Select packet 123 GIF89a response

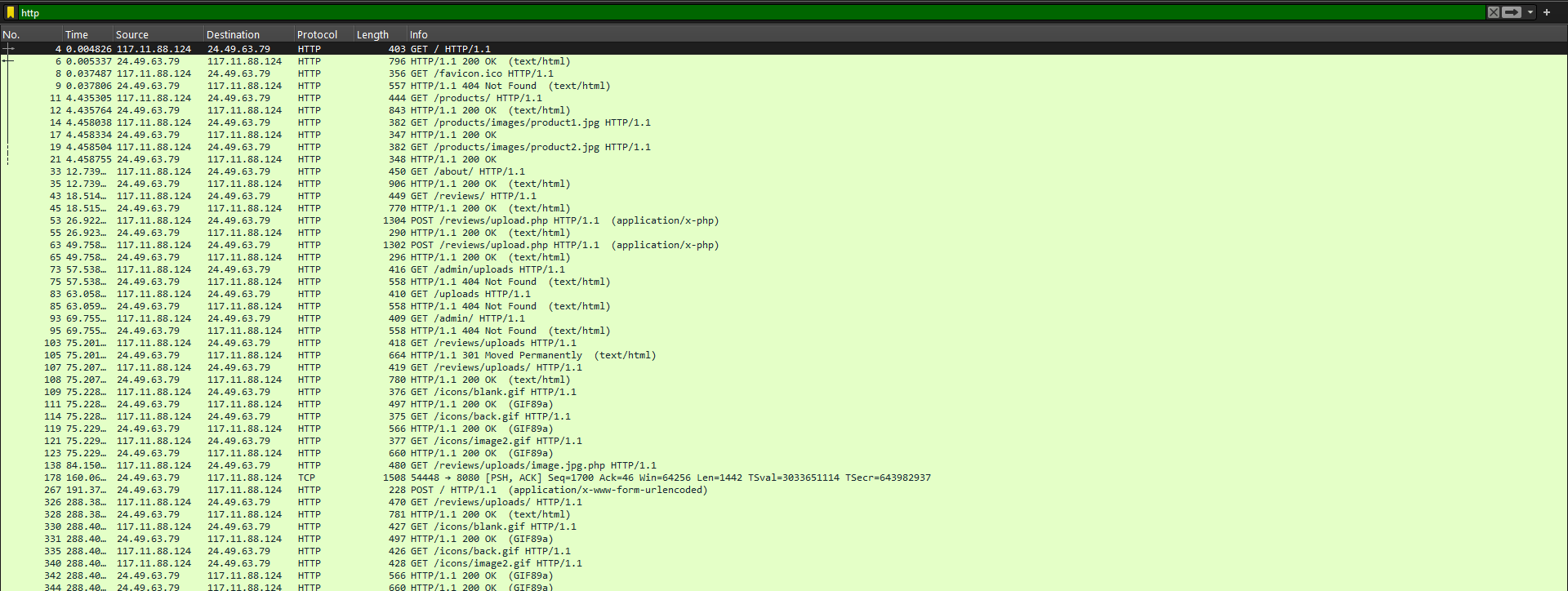784,453
